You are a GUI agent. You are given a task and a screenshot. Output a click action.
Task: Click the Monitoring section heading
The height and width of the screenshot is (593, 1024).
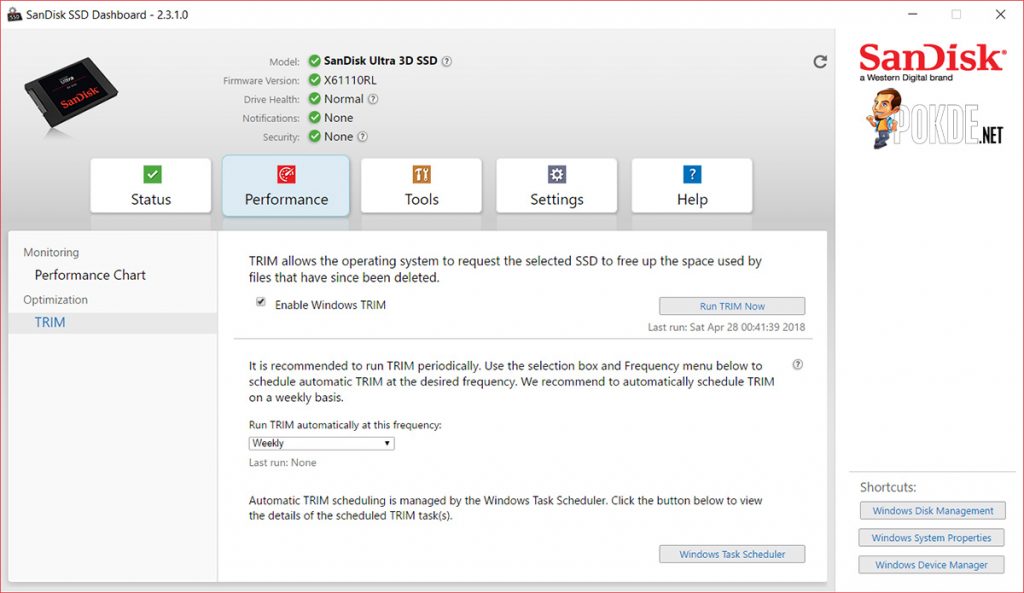[x=51, y=252]
